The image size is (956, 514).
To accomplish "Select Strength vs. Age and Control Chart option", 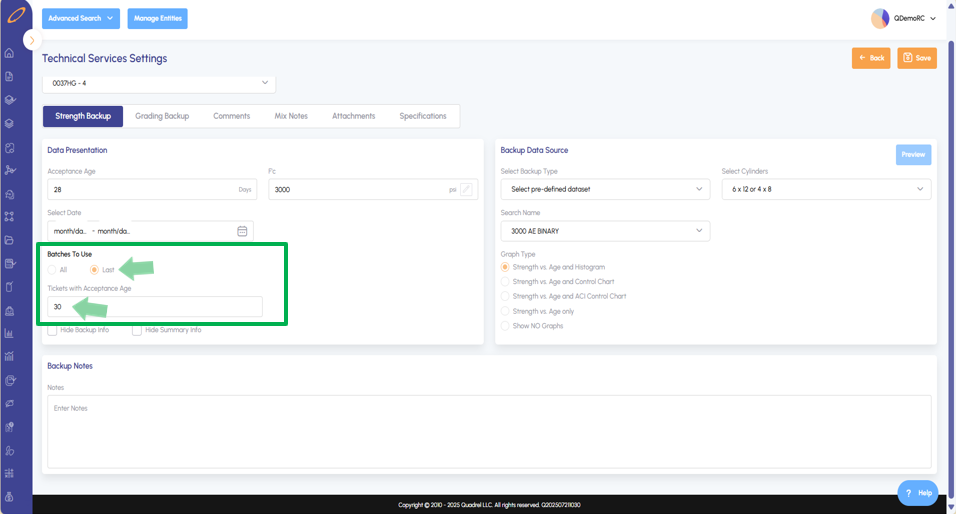I will coord(505,282).
